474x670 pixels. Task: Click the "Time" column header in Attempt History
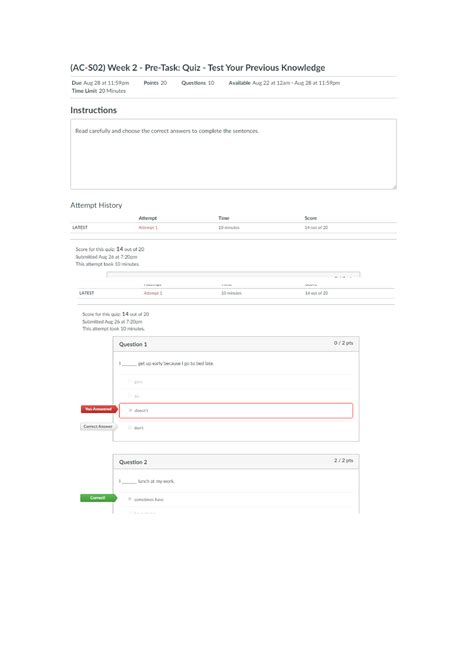tap(224, 218)
